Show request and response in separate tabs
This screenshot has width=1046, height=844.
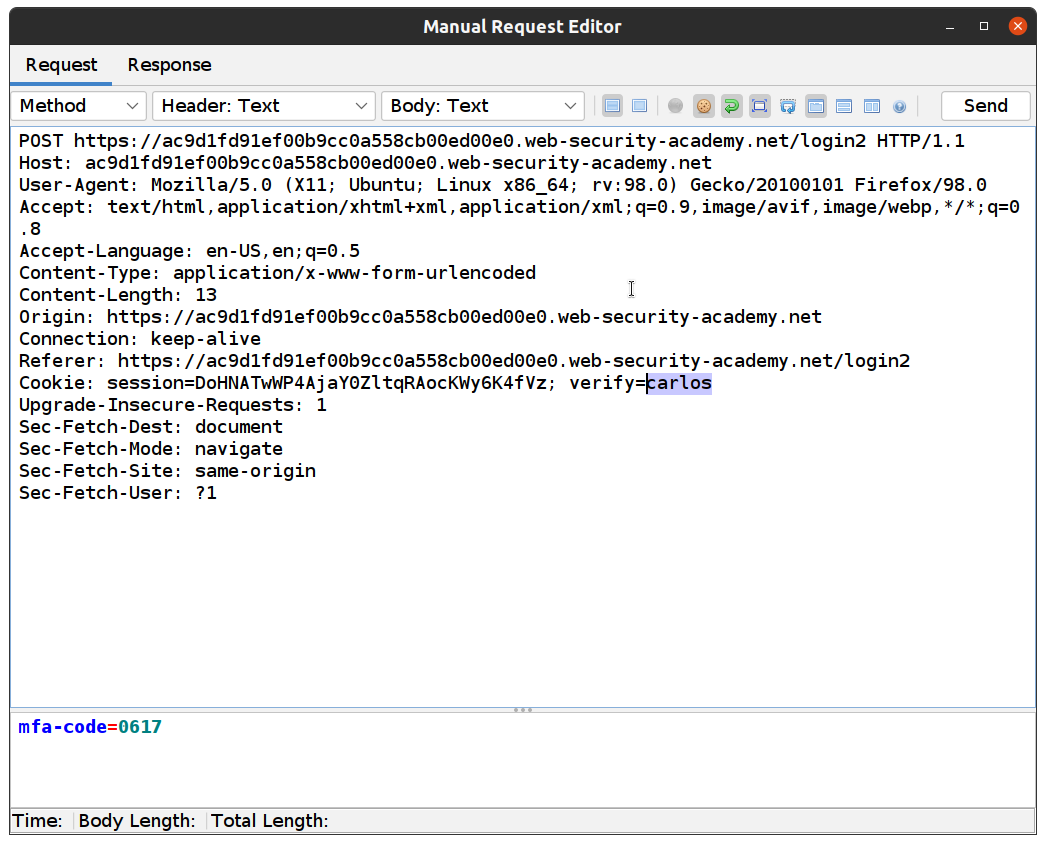tap(816, 106)
